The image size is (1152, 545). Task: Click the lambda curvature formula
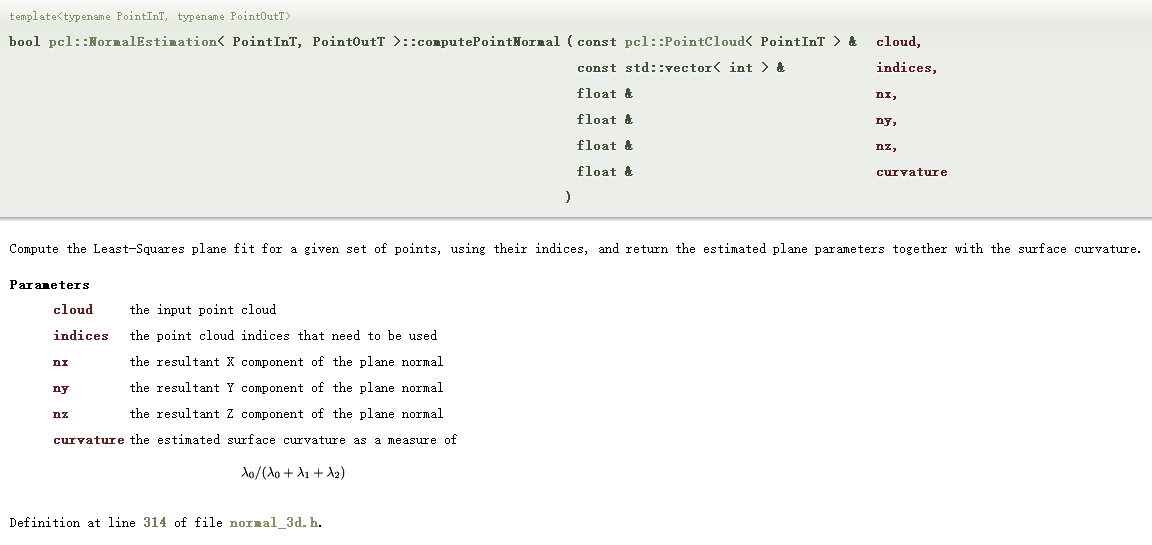pyautogui.click(x=293, y=472)
